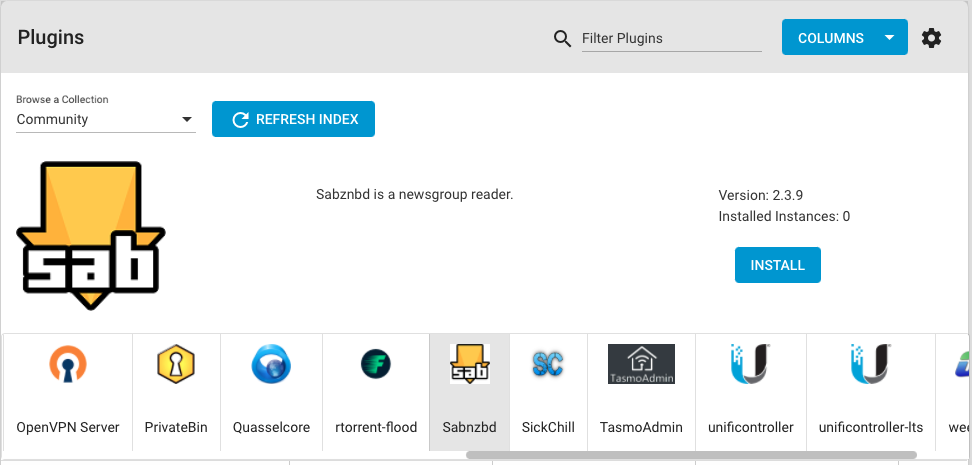This screenshot has width=972, height=465.
Task: Select the TasmoAdmin plugin icon
Action: click(x=641, y=365)
